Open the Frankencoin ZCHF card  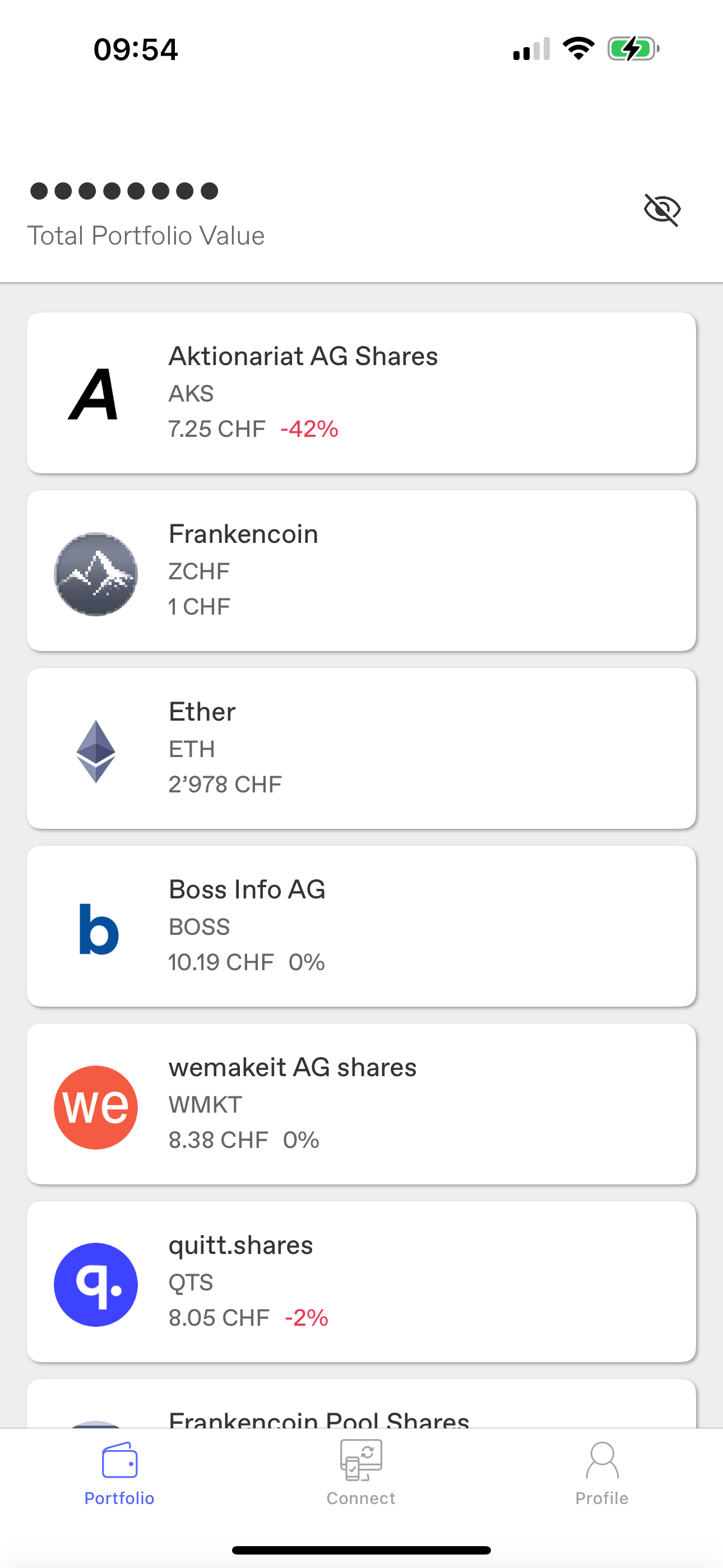click(361, 570)
